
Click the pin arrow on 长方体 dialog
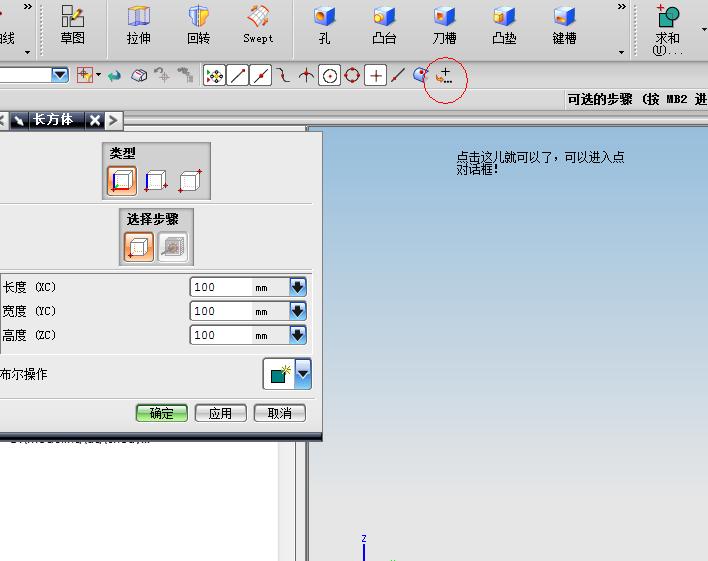click(19, 120)
